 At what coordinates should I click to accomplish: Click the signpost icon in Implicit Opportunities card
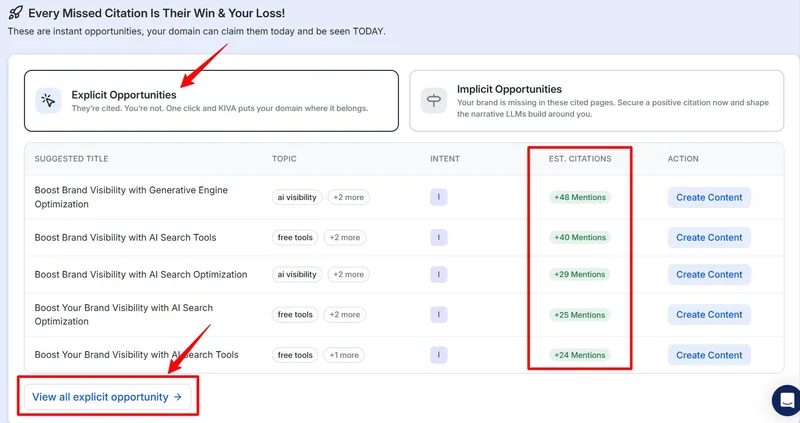tap(434, 100)
